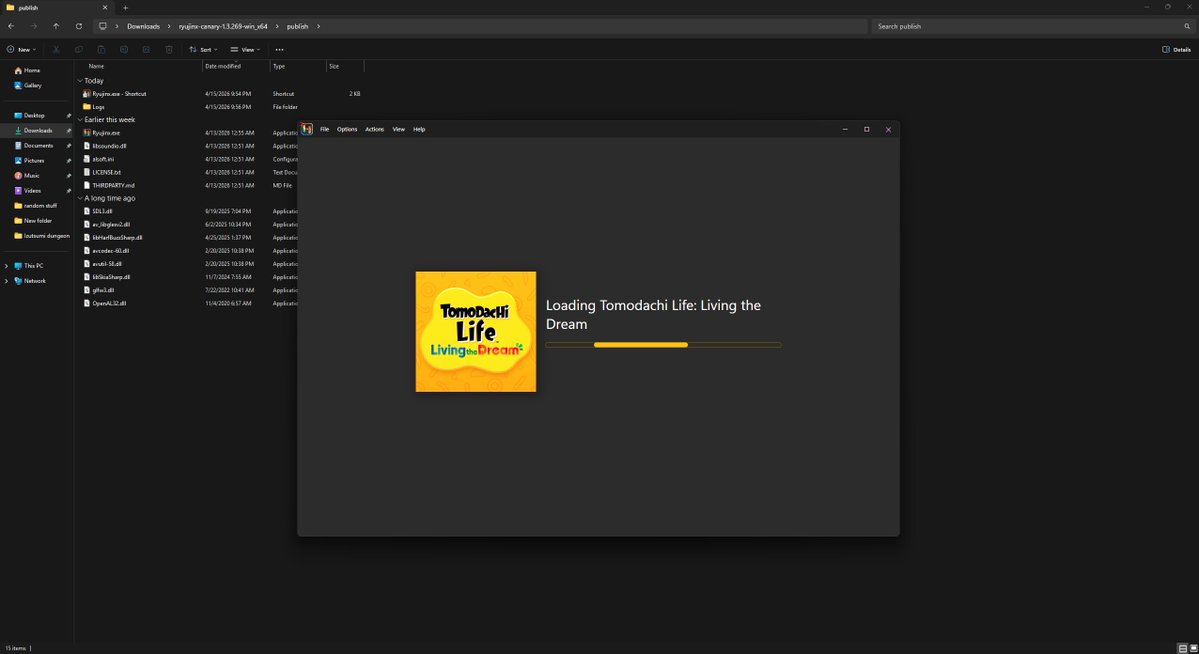
Task: Click the yellow game loading progress bar
Action: (663, 345)
